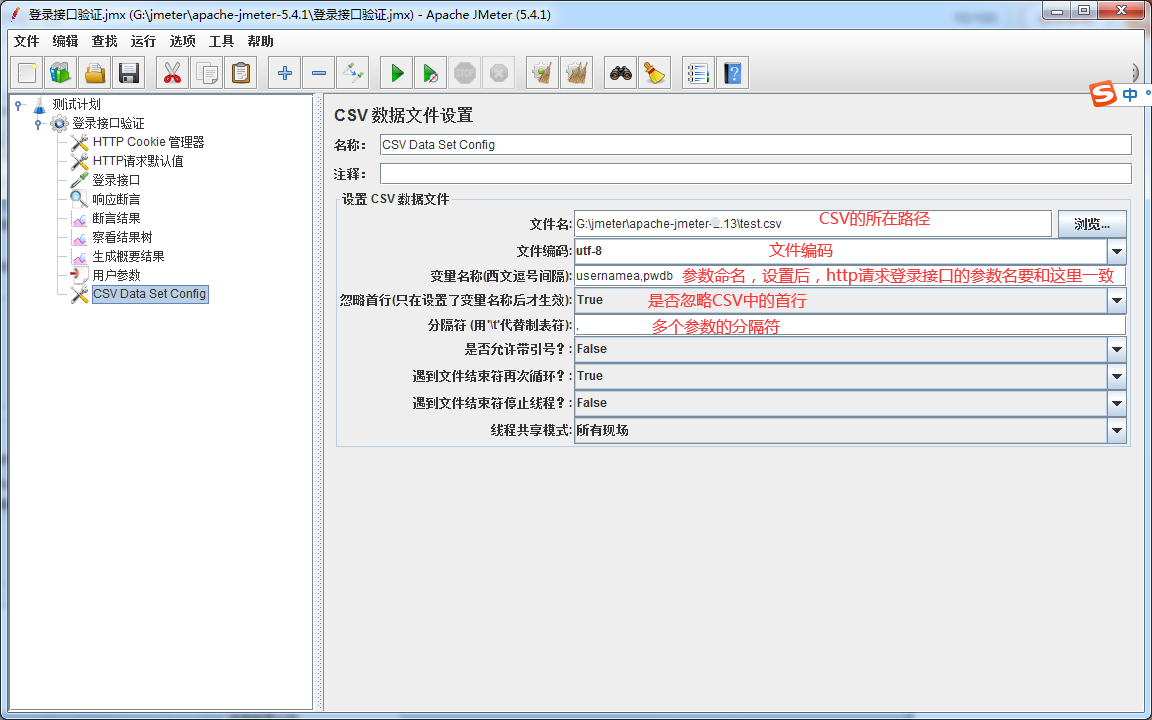Screen dimensions: 1152x720
Task: Select HTTP请求默认值 tree item
Action: tap(138, 162)
